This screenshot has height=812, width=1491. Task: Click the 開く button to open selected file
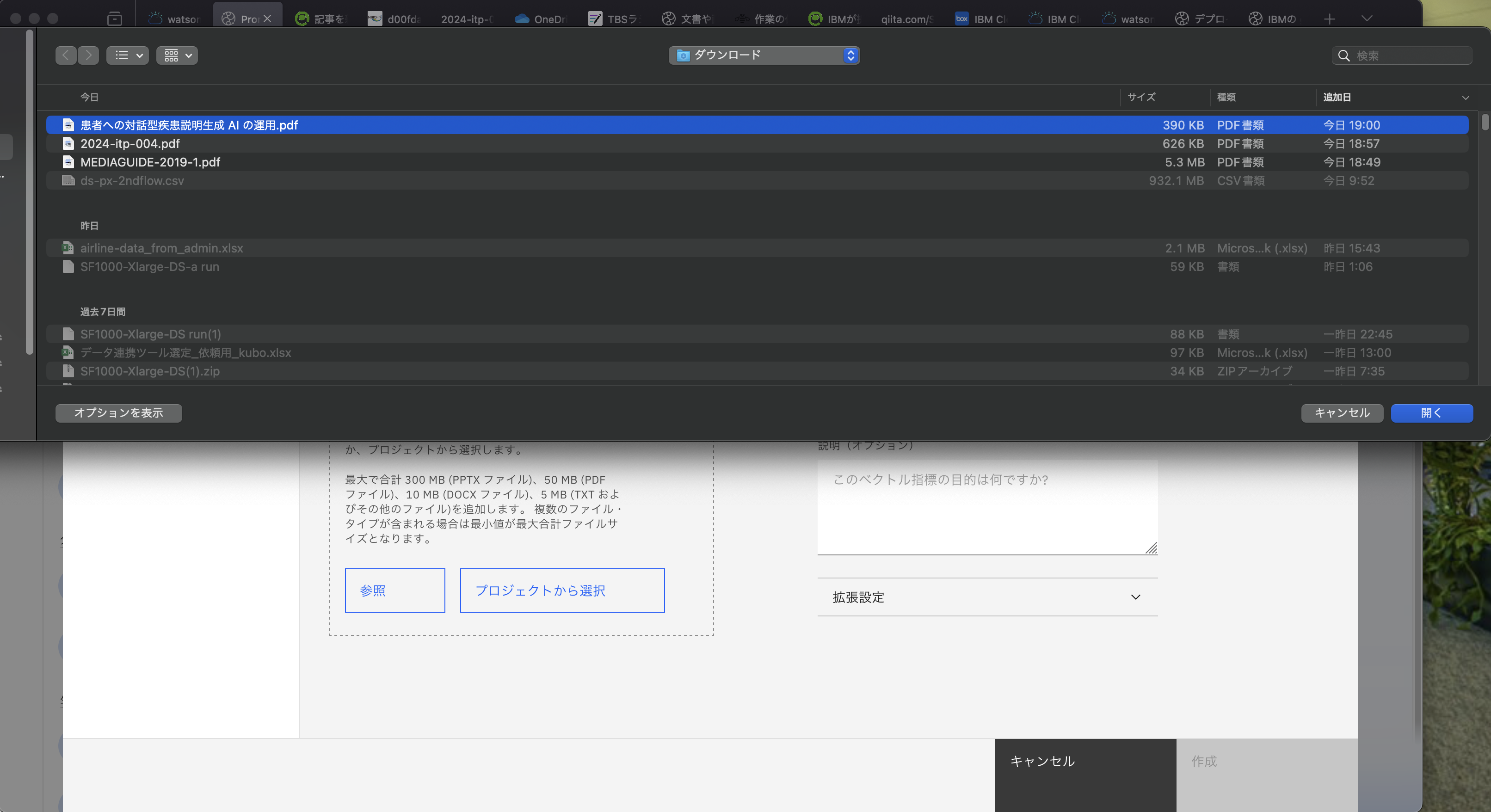(1431, 412)
